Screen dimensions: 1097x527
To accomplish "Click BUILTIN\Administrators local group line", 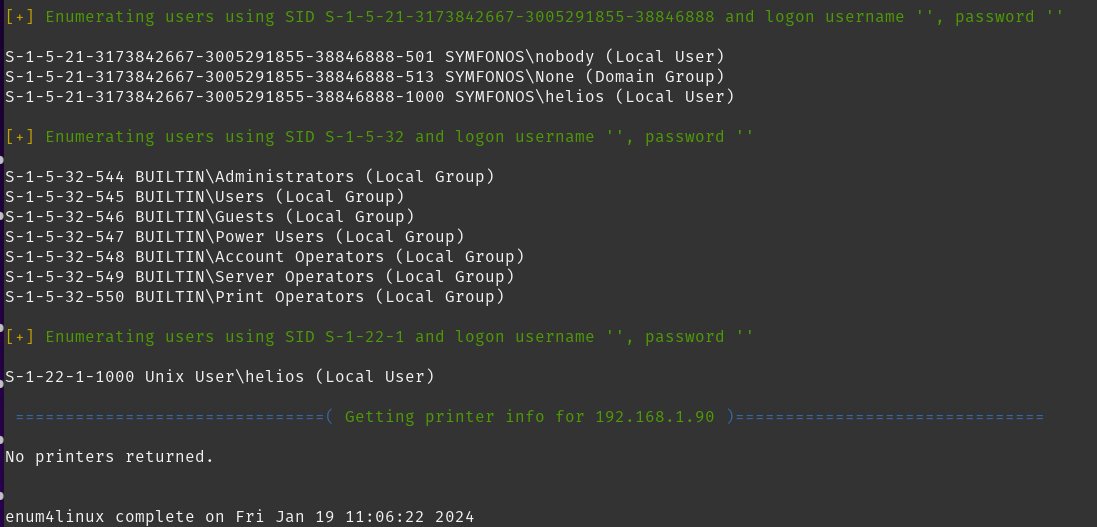I will [x=250, y=176].
